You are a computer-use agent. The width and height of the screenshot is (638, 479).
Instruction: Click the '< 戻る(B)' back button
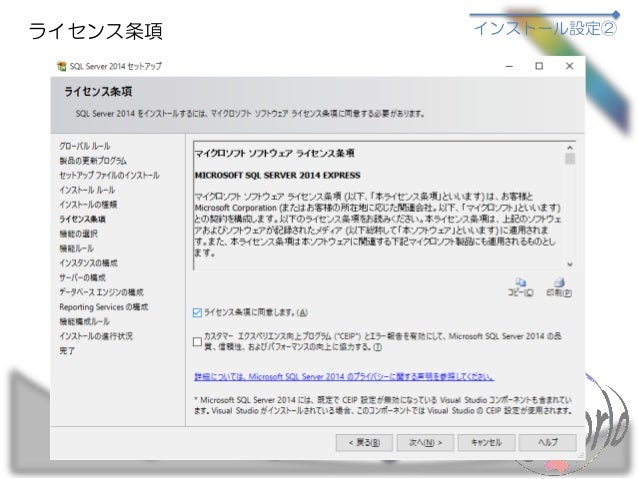click(x=364, y=442)
